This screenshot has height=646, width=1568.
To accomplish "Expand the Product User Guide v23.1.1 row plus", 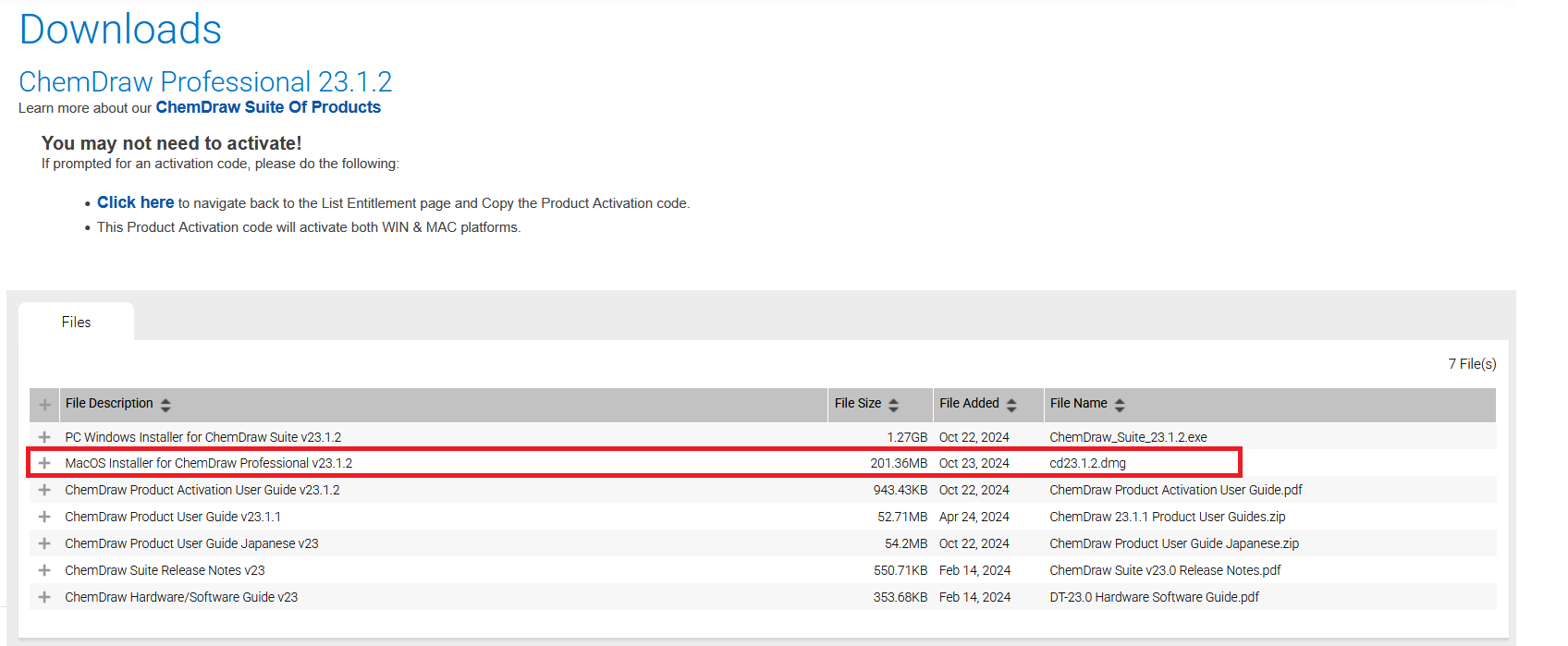I will [x=44, y=517].
